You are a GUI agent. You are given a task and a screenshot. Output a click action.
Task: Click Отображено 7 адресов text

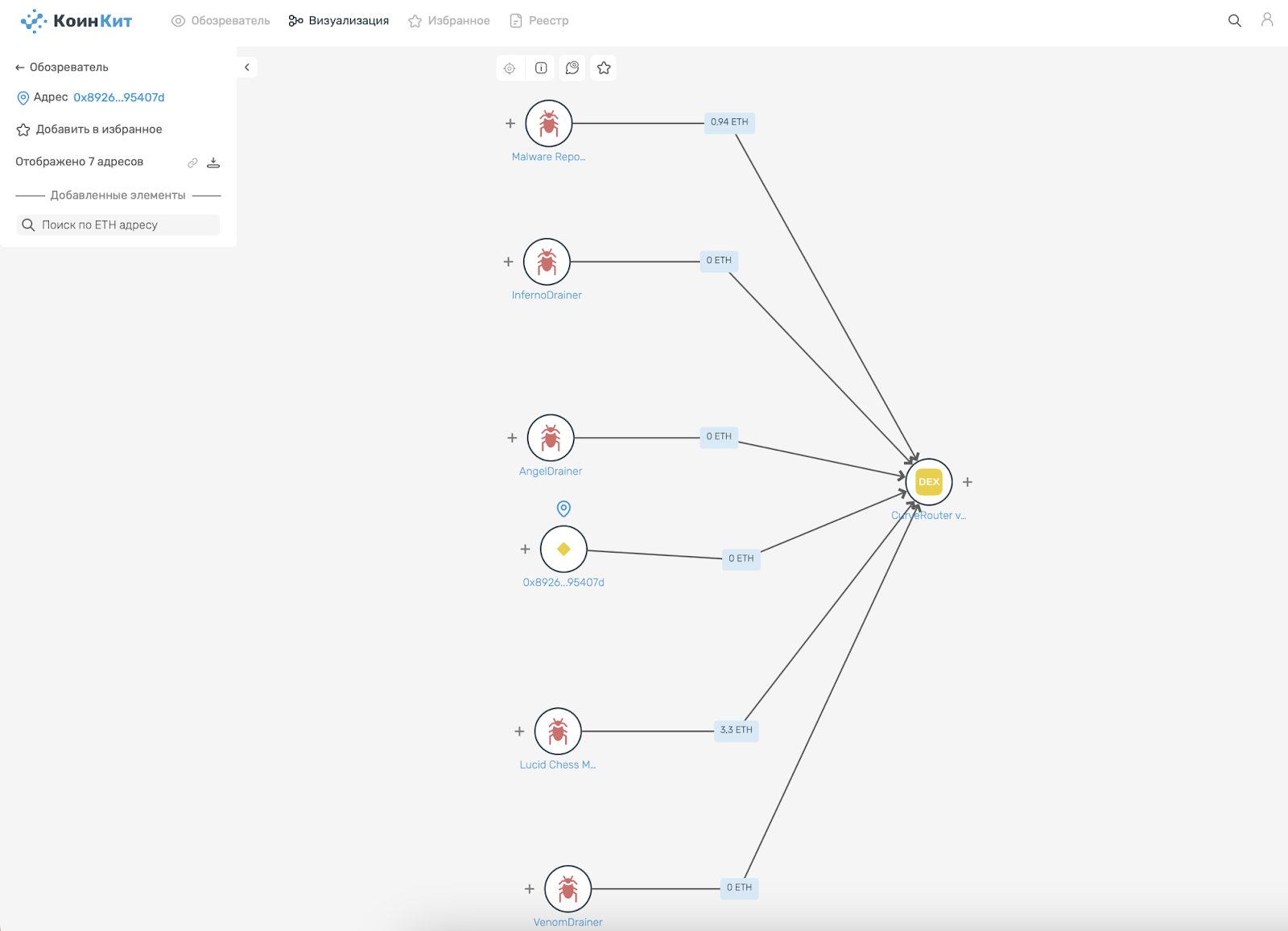pos(80,162)
